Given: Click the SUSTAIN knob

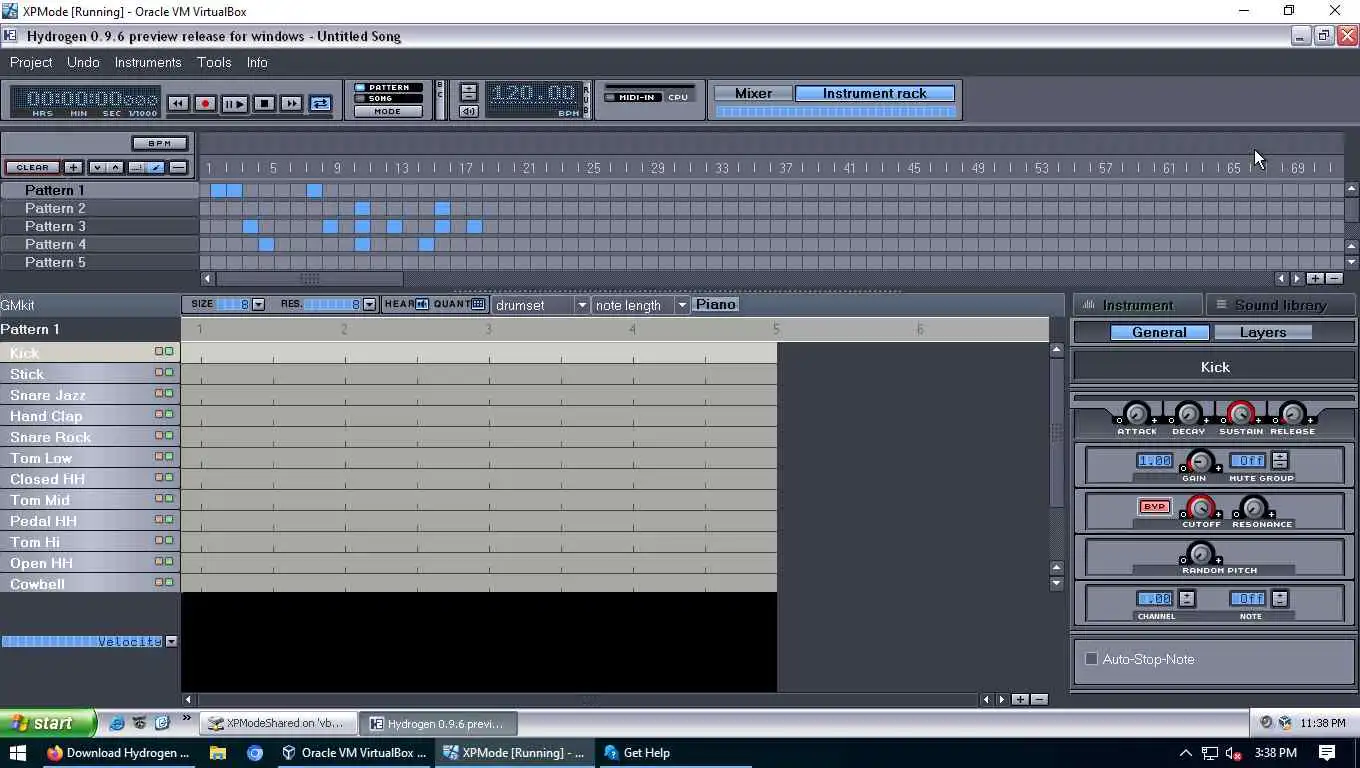Looking at the screenshot, I should tap(1240, 413).
